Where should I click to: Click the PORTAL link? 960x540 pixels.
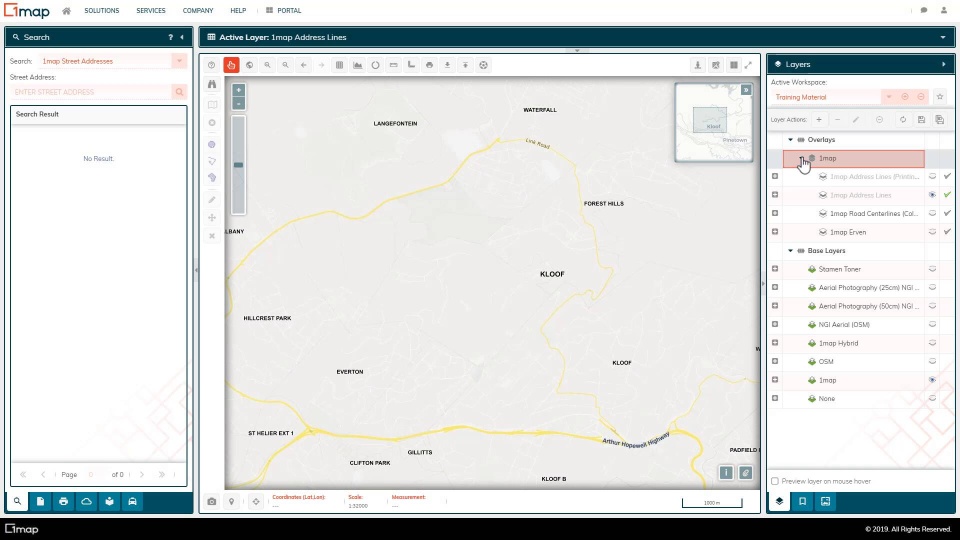point(288,11)
